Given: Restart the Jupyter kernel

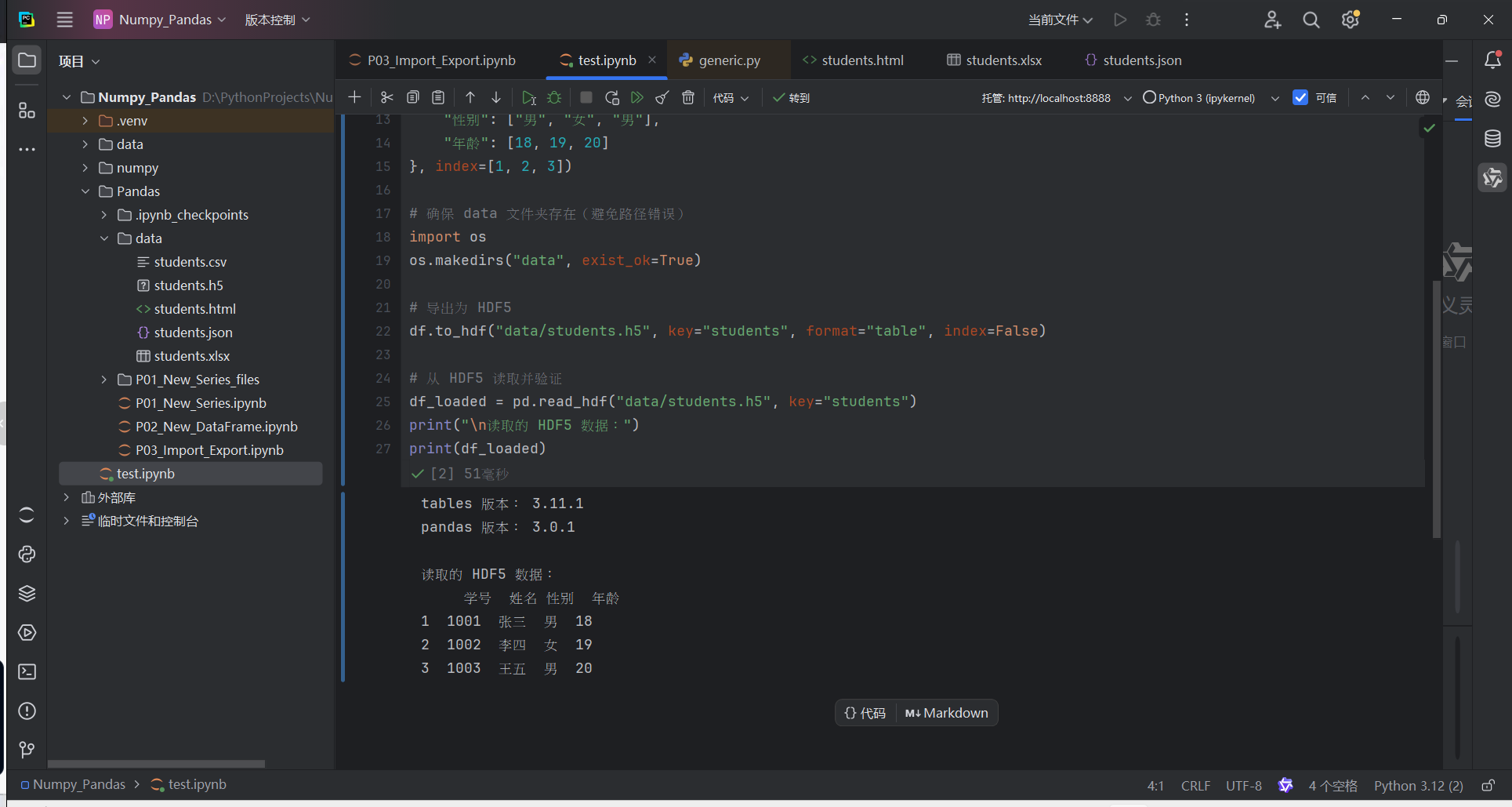Looking at the screenshot, I should (612, 97).
